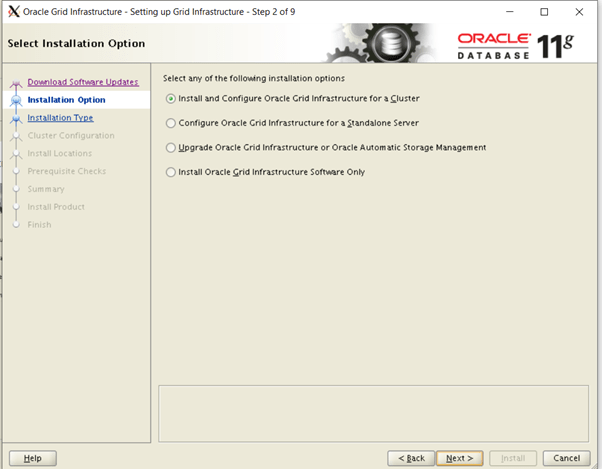The image size is (602, 469).
Task: Click the empty message area at bottom
Action: [x=372, y=412]
